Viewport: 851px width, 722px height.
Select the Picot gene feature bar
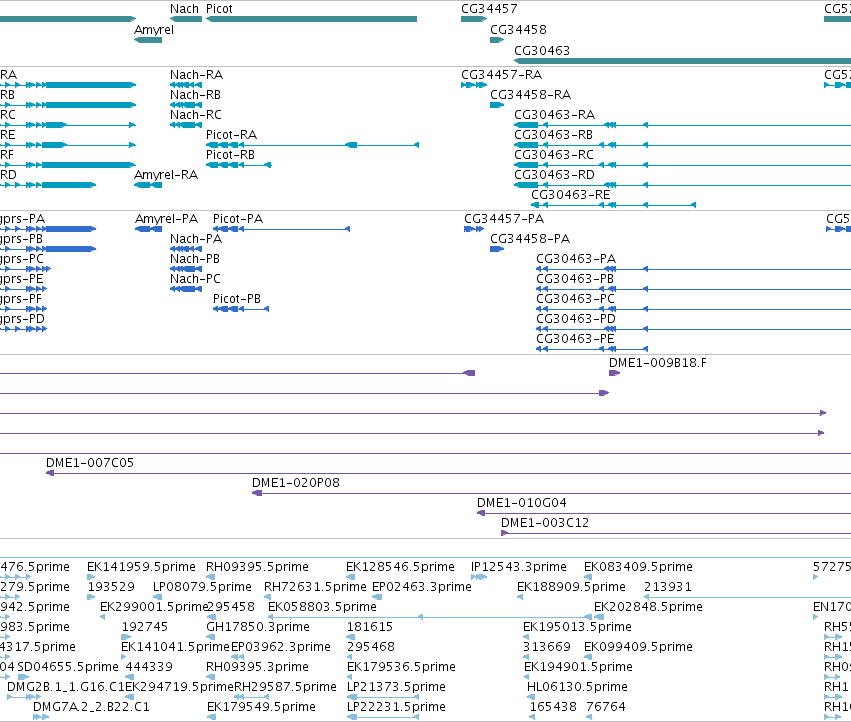pyautogui.click(x=312, y=19)
